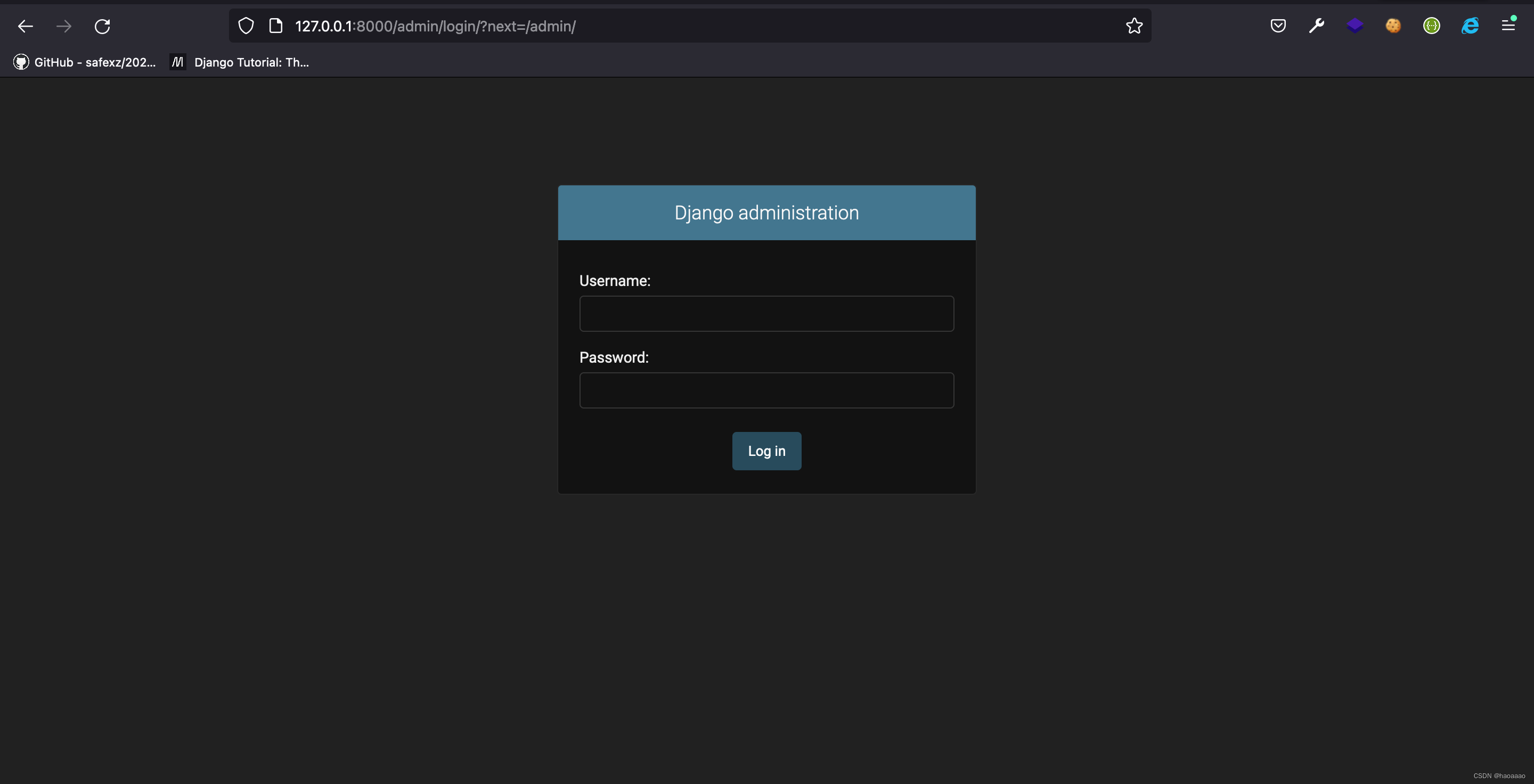Focus the Password input field
Screen dimensions: 1534x784
pos(766,390)
